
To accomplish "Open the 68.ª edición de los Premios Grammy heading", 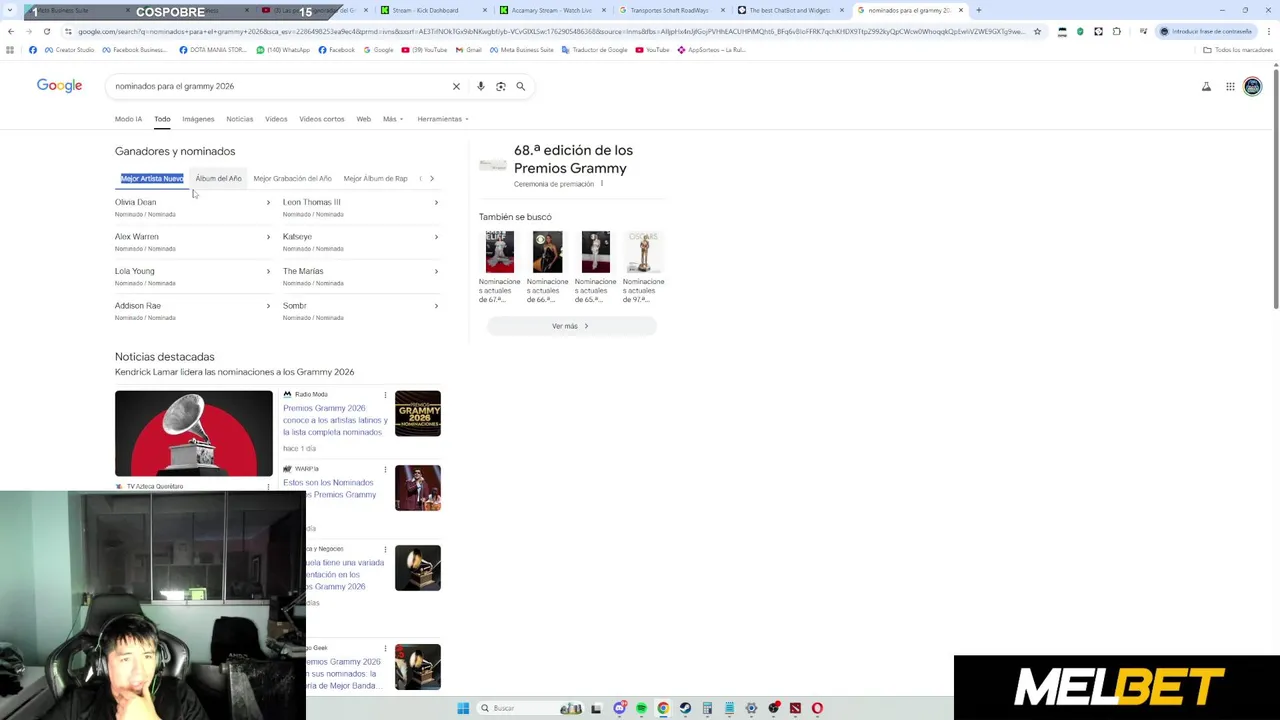I will pyautogui.click(x=571, y=159).
